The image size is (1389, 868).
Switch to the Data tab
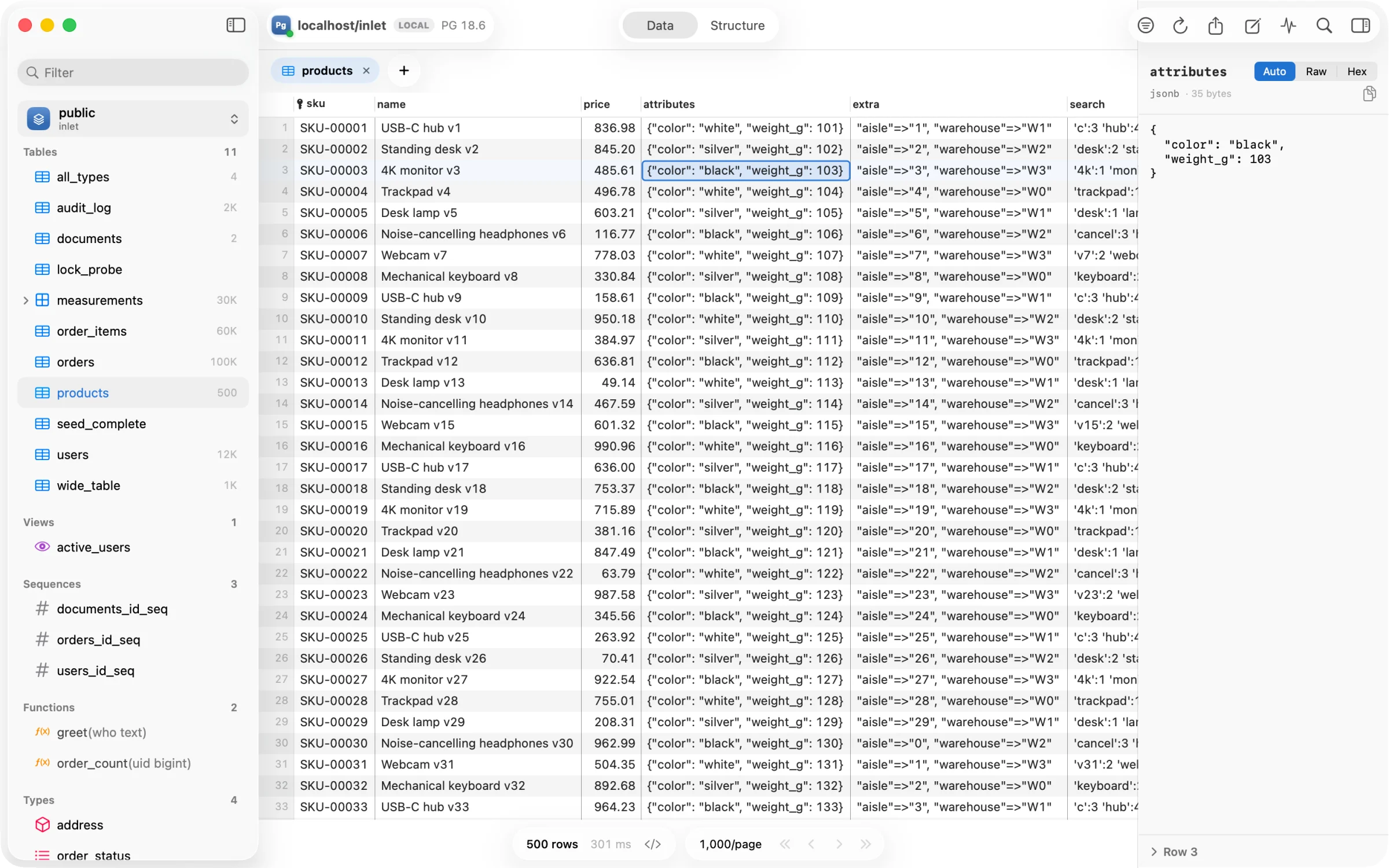coord(660,25)
